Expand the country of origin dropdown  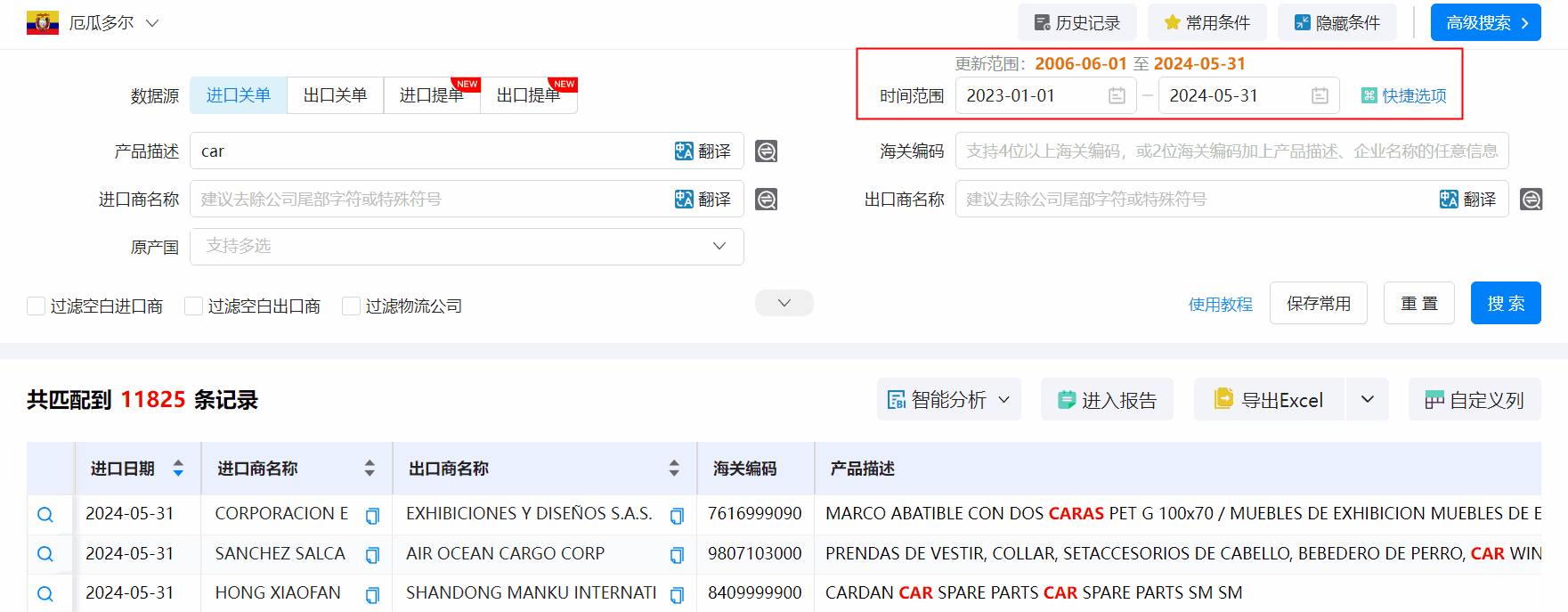click(719, 246)
